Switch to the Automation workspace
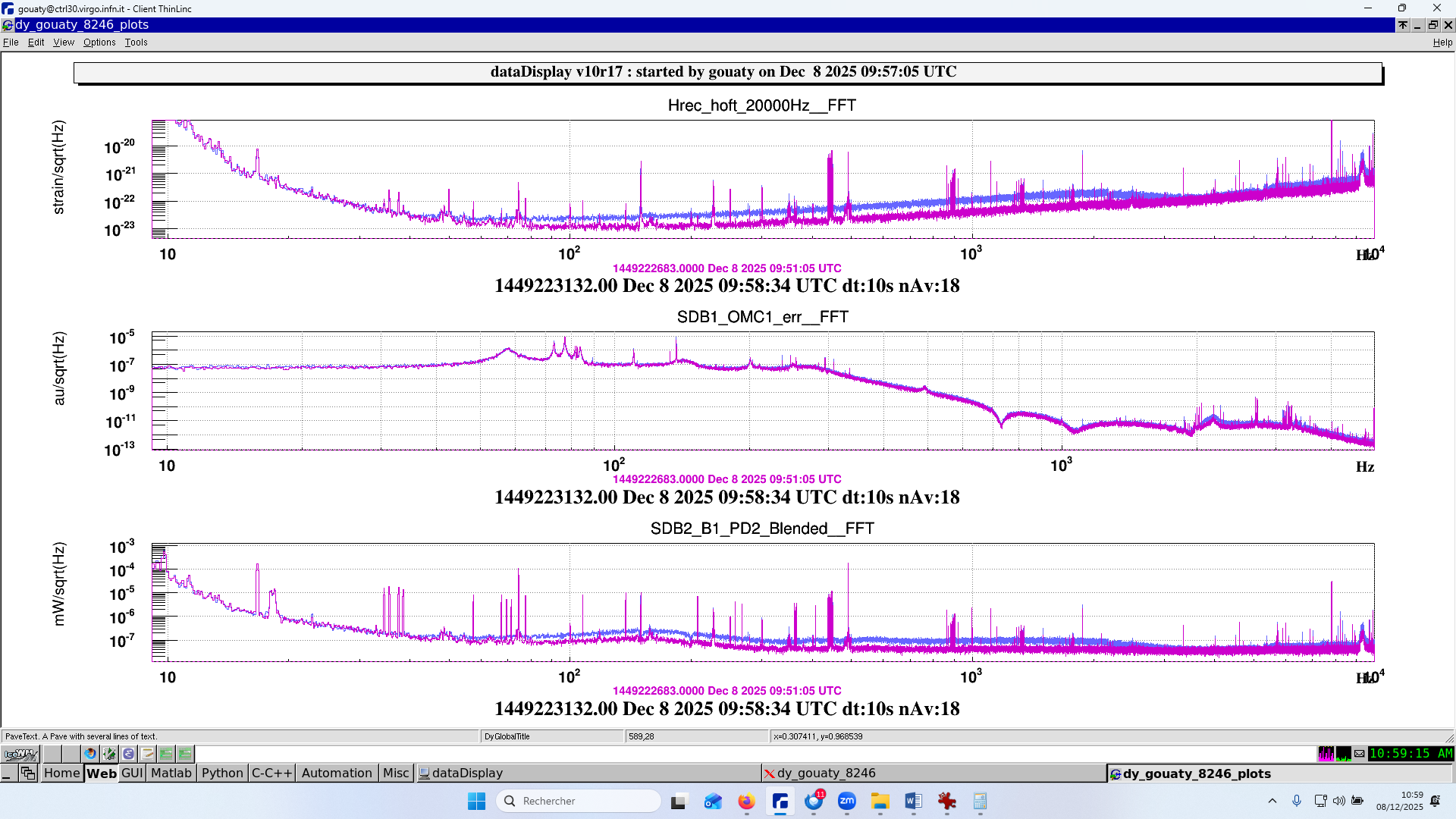Image resolution: width=1456 pixels, height=819 pixels. click(x=337, y=773)
